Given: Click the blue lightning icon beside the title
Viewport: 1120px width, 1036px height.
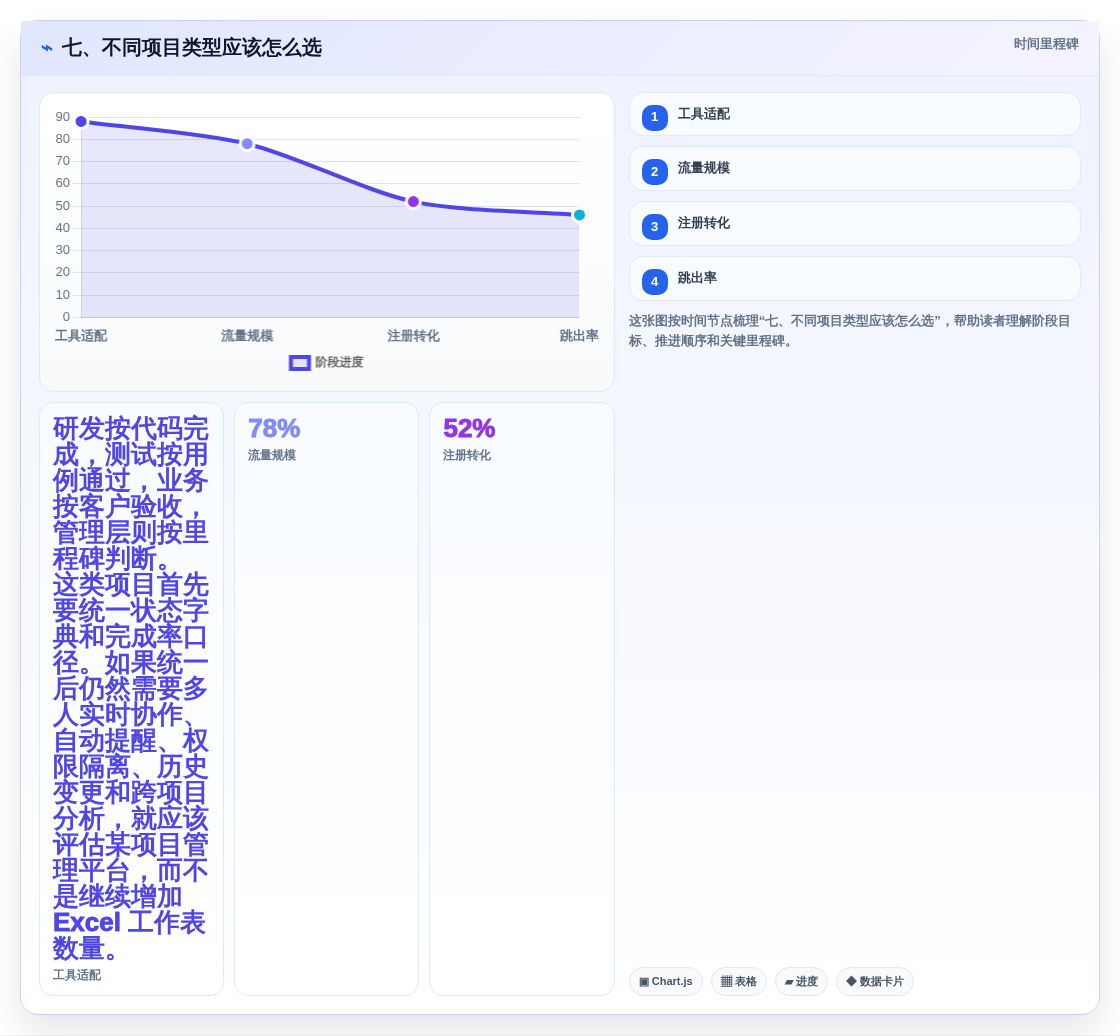Looking at the screenshot, I should pos(47,48).
